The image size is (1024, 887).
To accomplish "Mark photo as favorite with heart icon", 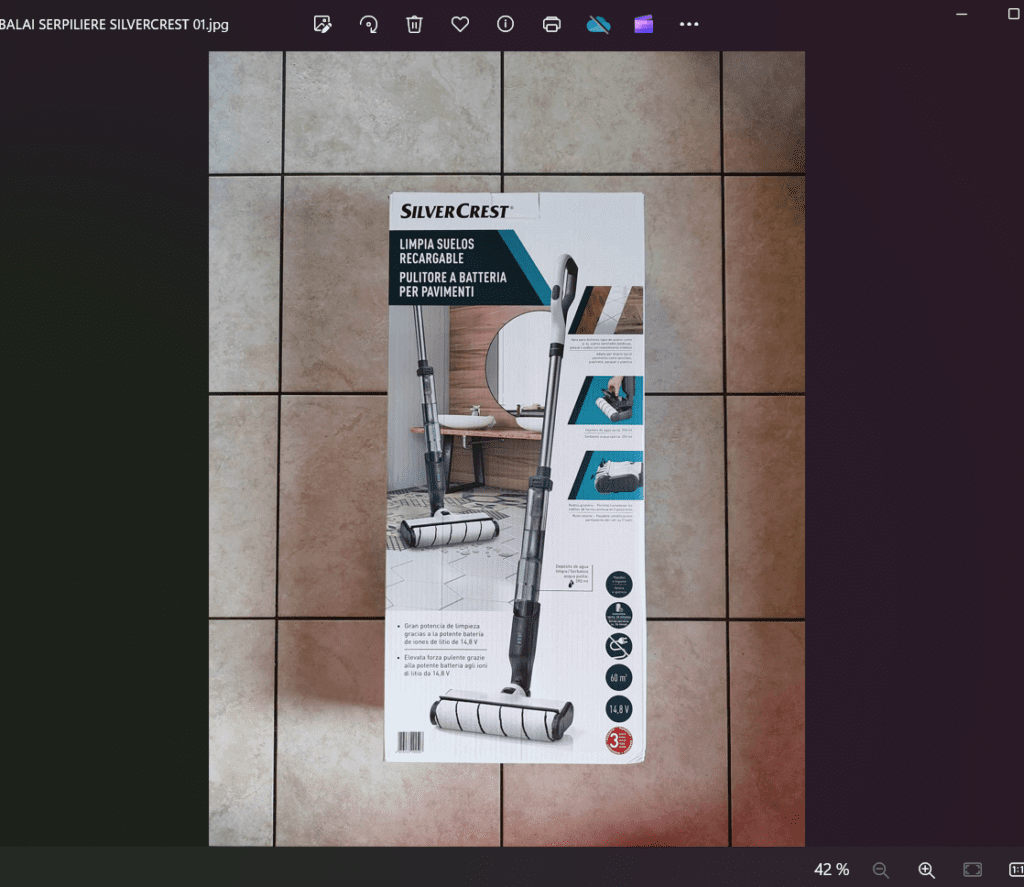I will [x=460, y=24].
